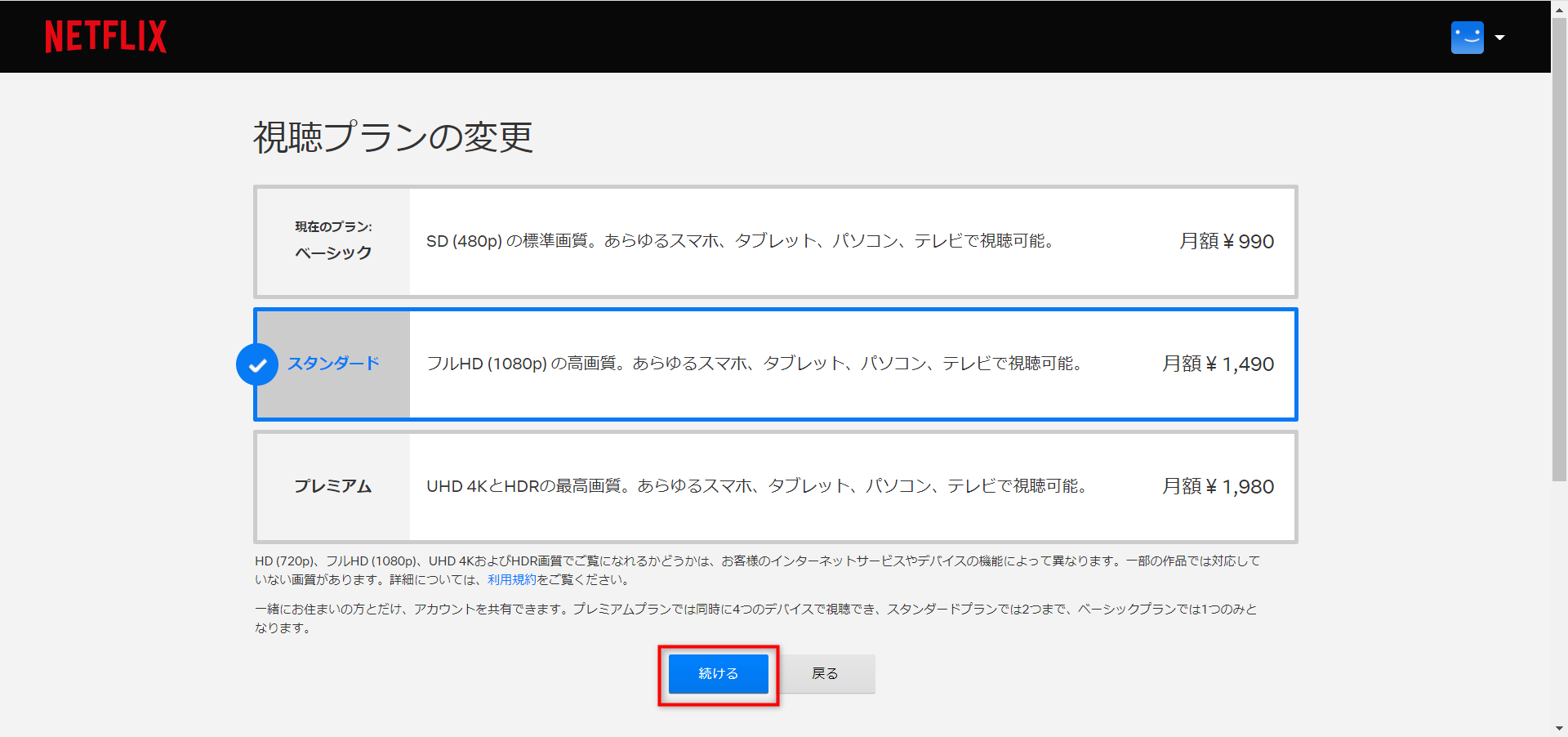Expand the account menu caret arrow

(1499, 38)
